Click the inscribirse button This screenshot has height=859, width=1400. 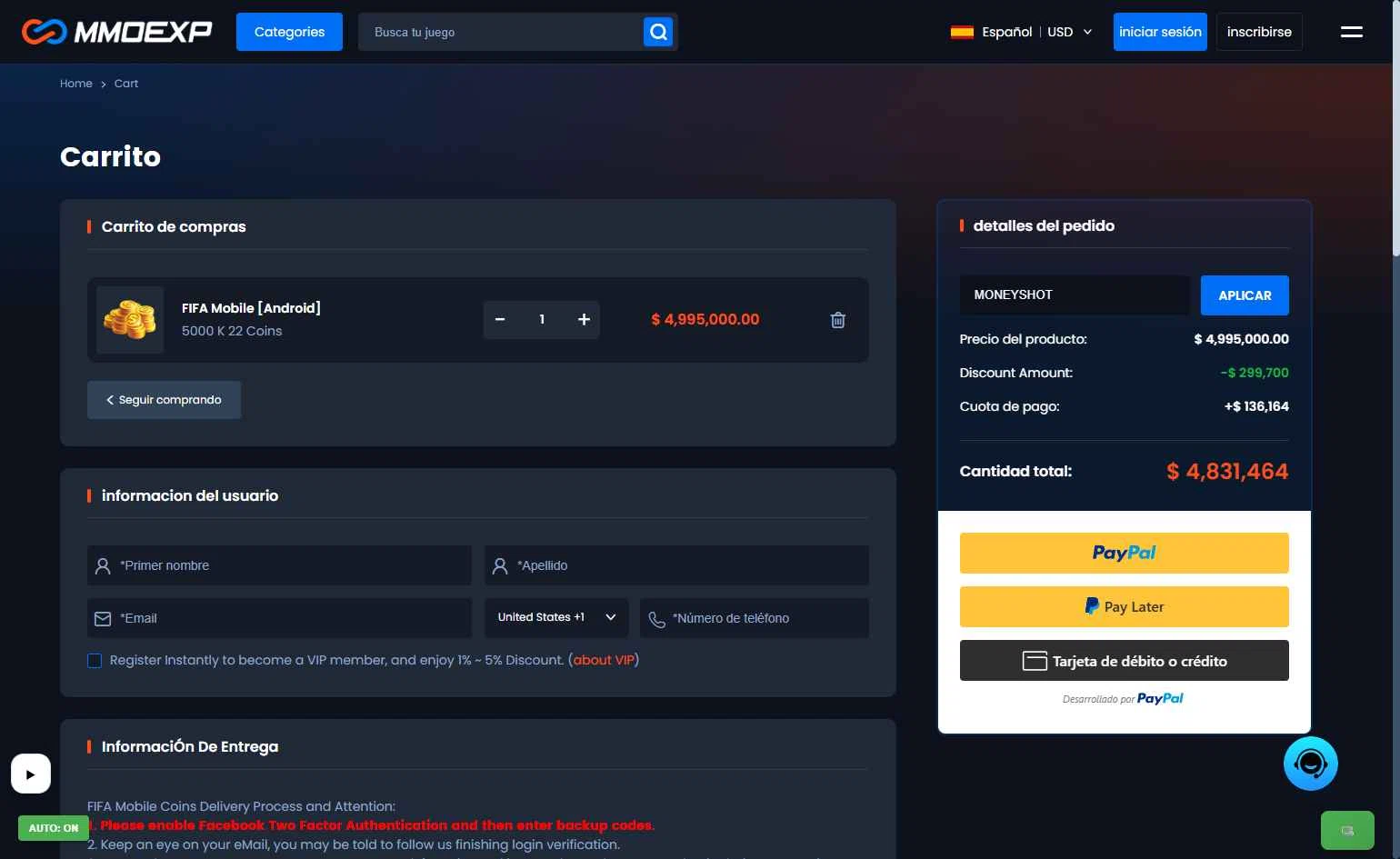click(1259, 32)
